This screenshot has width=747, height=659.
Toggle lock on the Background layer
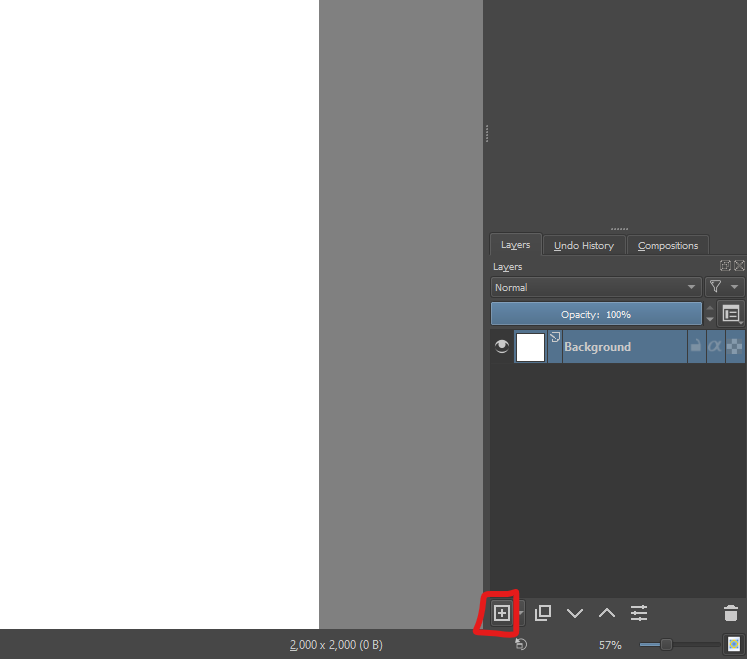(x=696, y=346)
